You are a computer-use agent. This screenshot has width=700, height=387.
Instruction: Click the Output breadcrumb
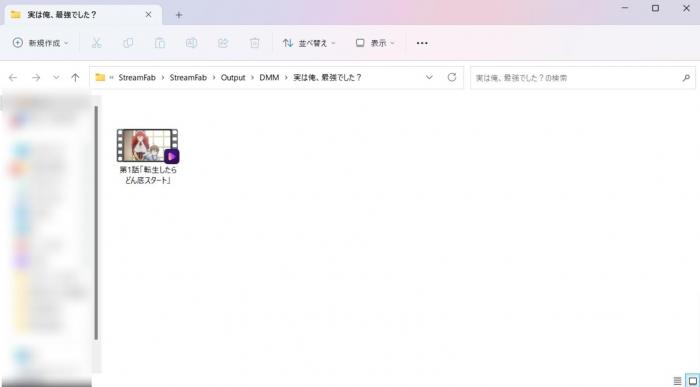(x=233, y=78)
